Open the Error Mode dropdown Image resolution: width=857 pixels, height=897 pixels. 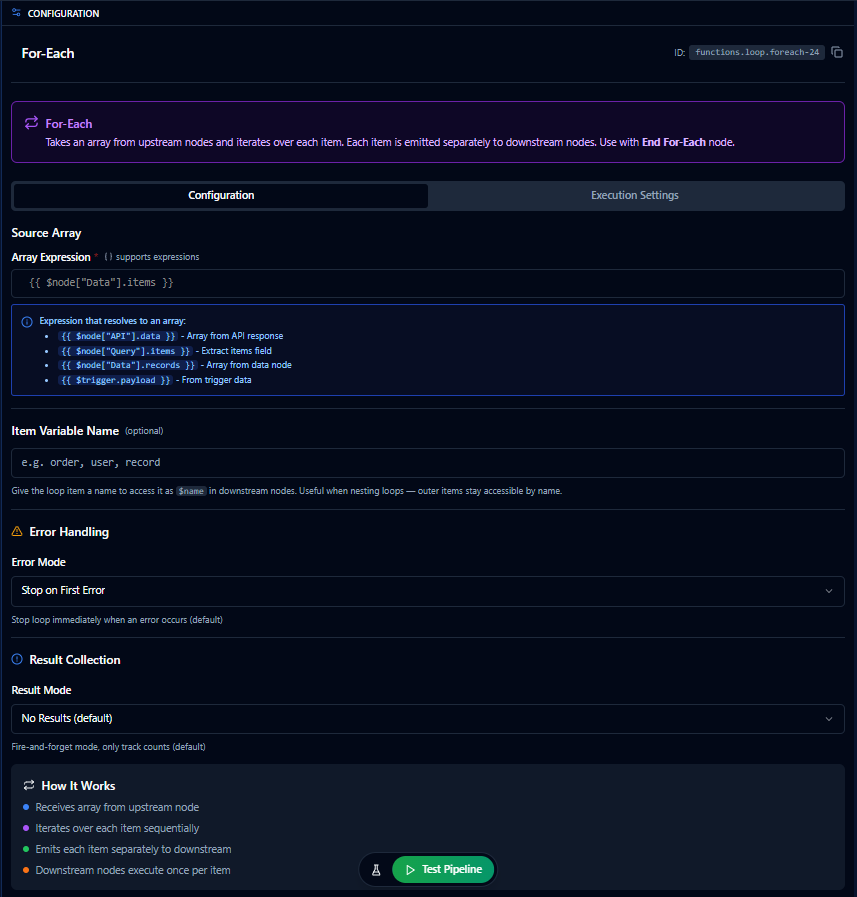(427, 591)
